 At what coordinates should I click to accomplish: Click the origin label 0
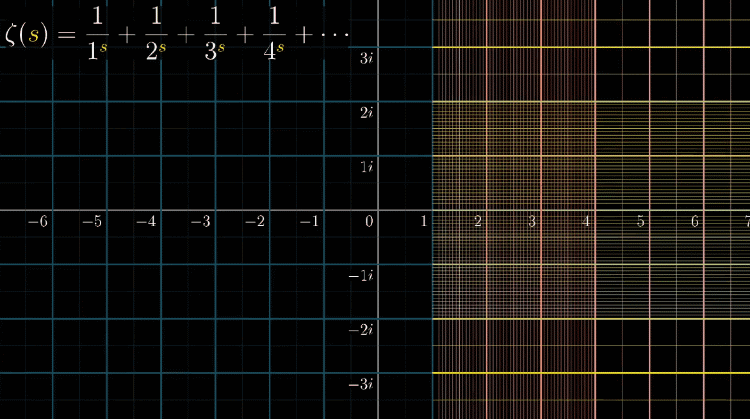pyautogui.click(x=369, y=221)
